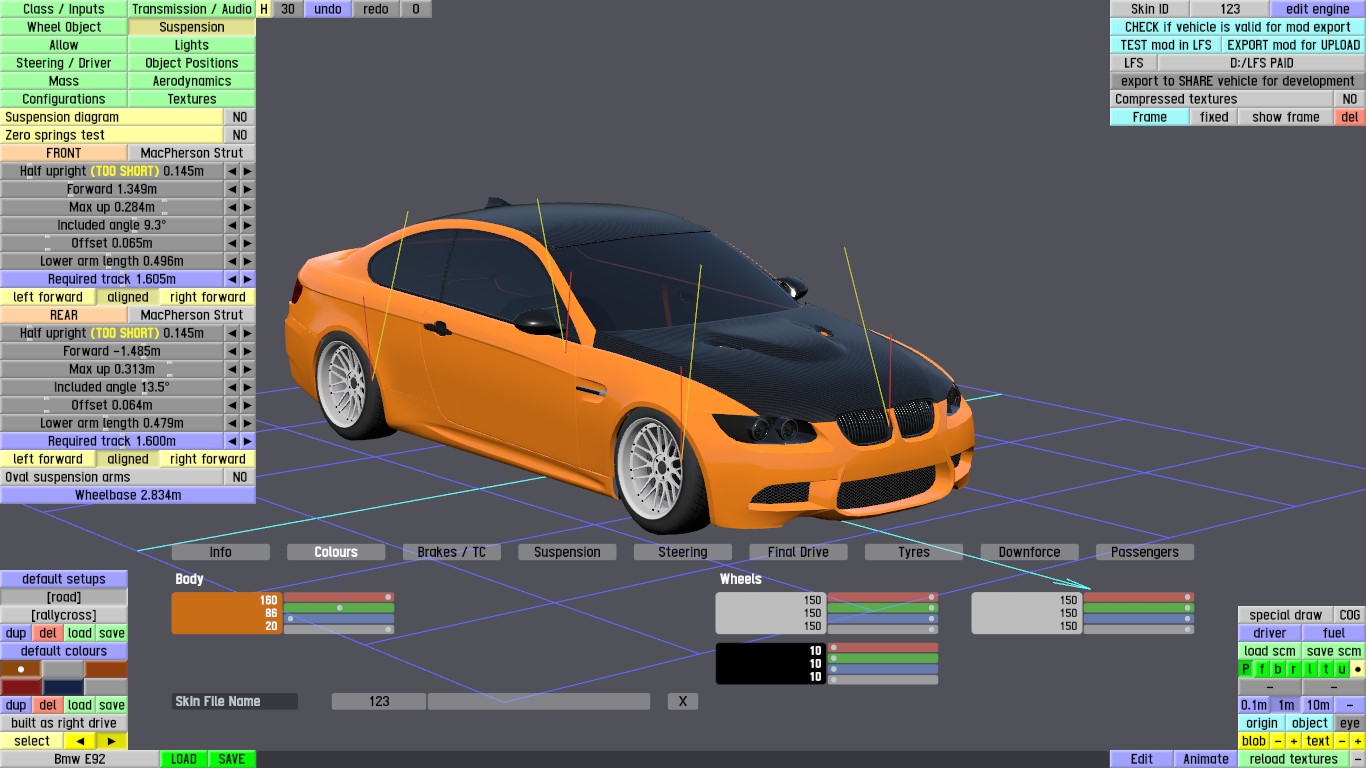
Task: Click the plus button next to text
Action: pyautogui.click(x=1358, y=741)
